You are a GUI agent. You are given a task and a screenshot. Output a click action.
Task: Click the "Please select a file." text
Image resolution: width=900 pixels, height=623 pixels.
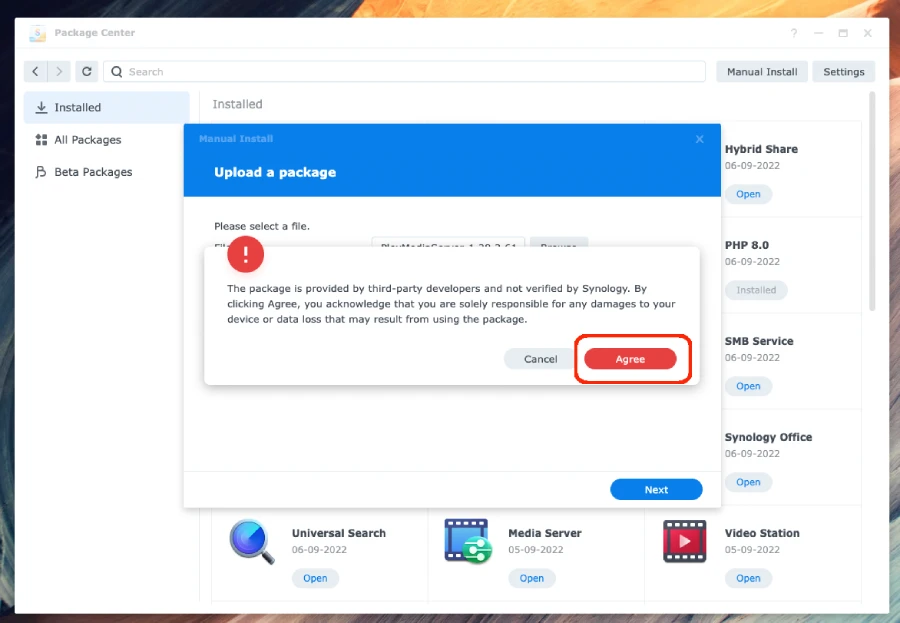262,226
